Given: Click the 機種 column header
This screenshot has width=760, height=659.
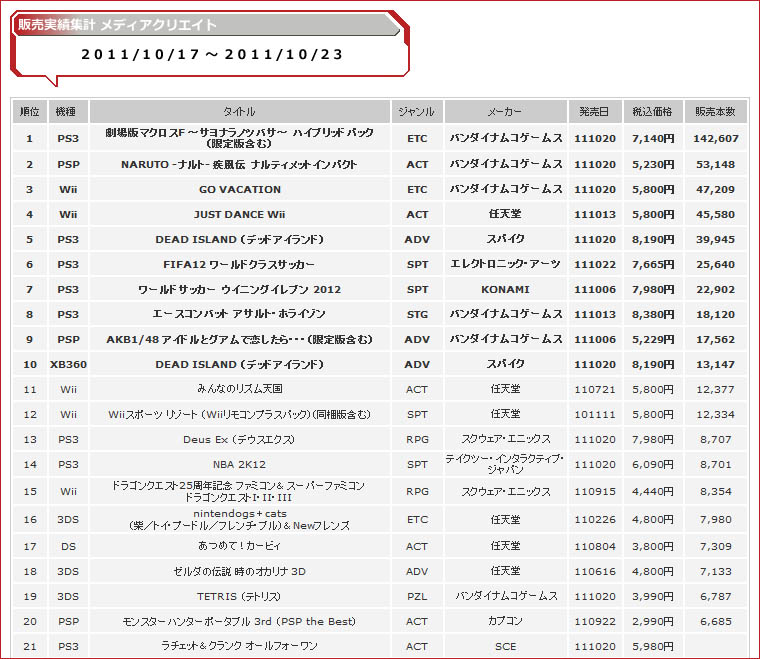Looking at the screenshot, I should tap(68, 112).
